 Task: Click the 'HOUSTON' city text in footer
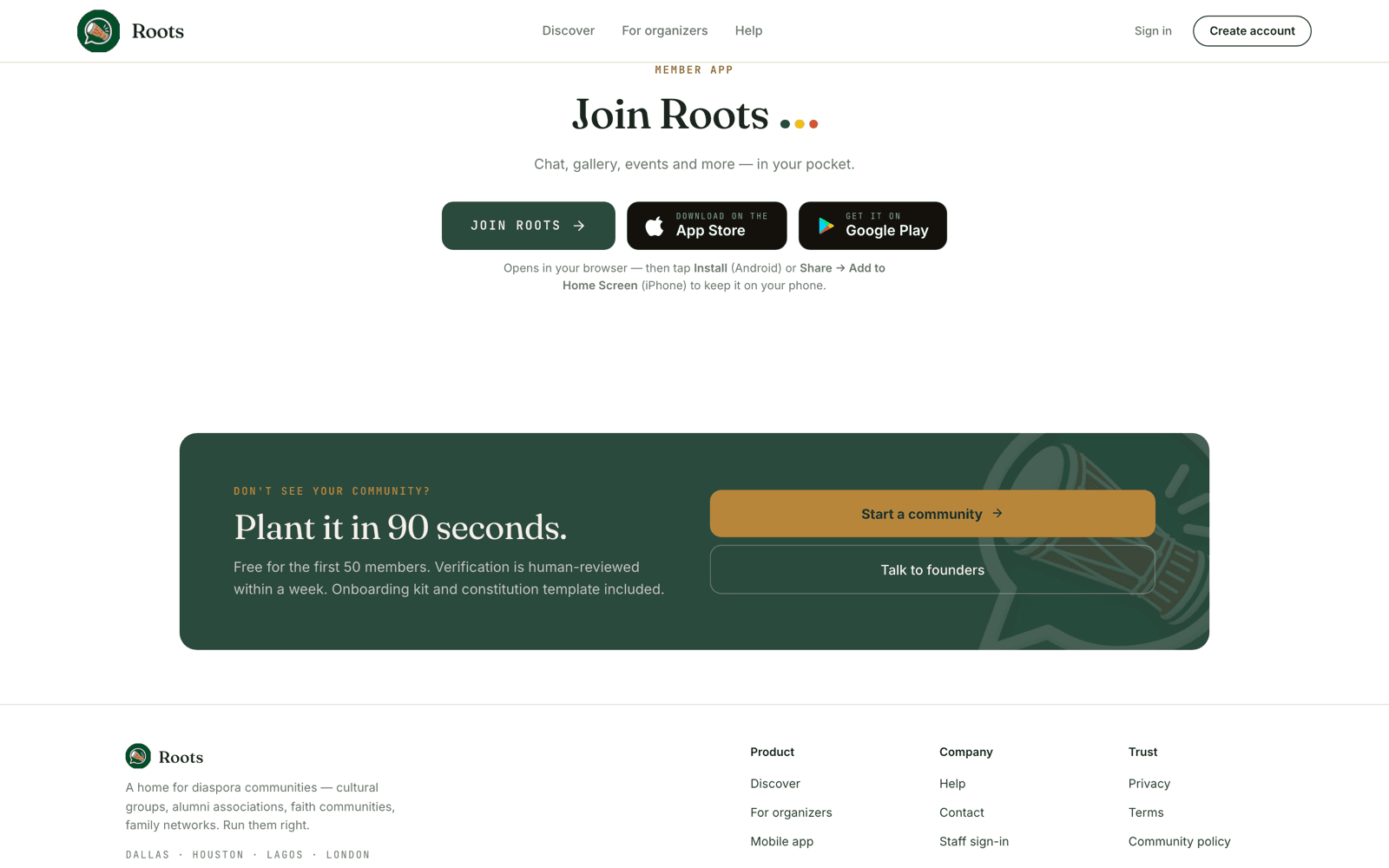[218, 855]
